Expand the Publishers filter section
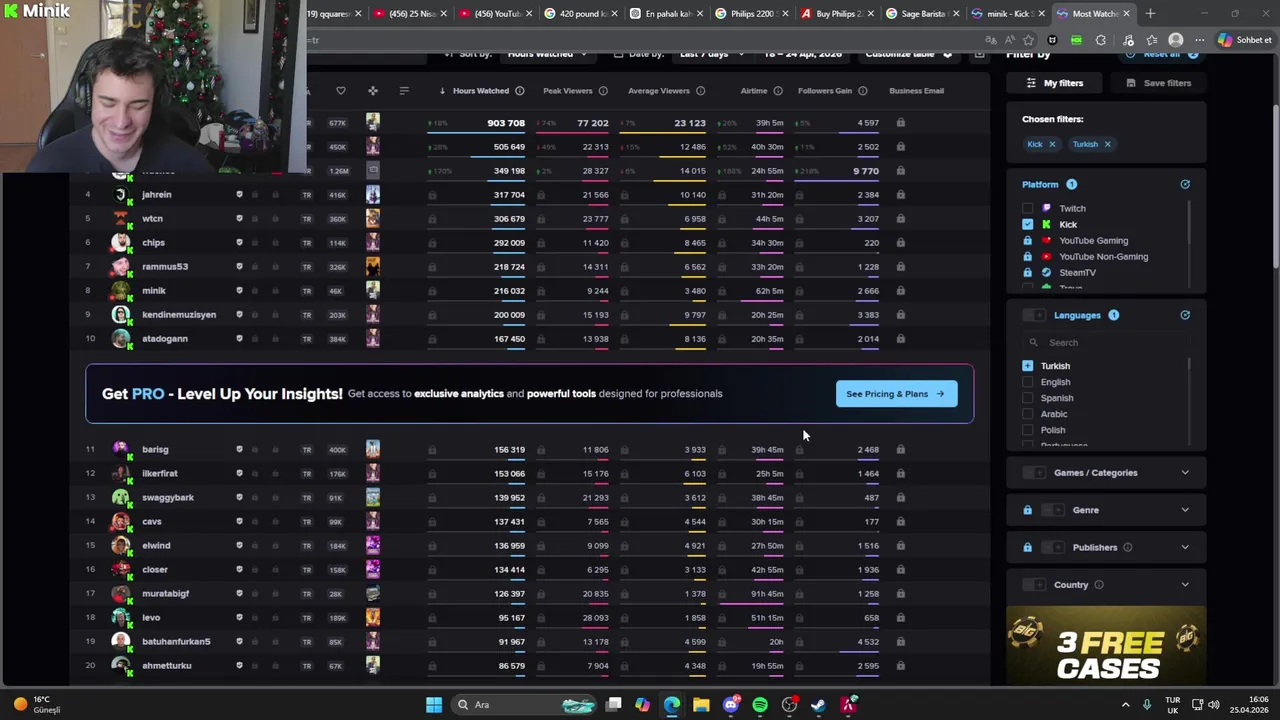Image resolution: width=1280 pixels, height=720 pixels. (x=1185, y=547)
